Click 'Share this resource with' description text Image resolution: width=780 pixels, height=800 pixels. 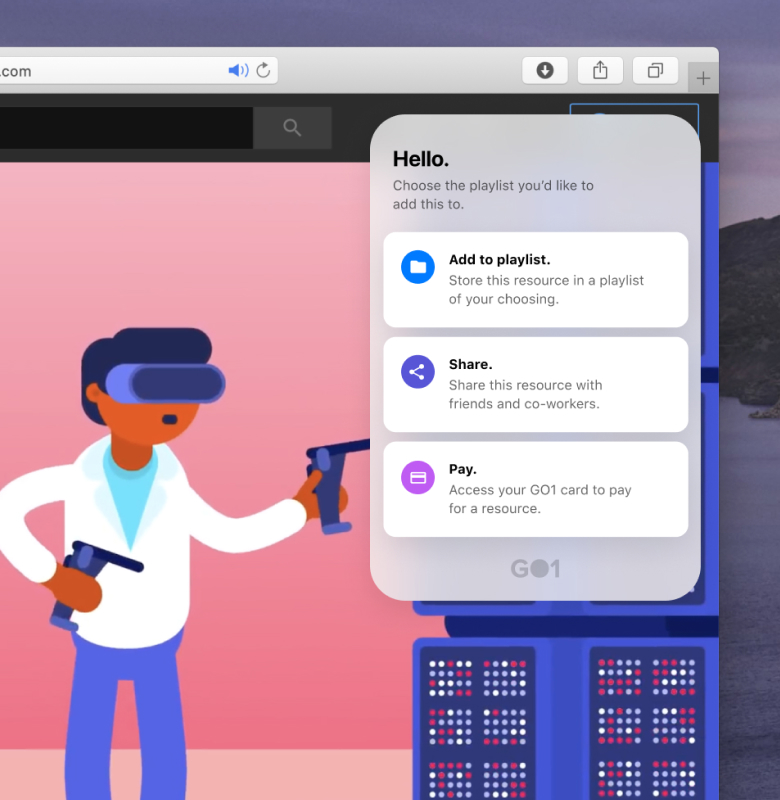(x=525, y=385)
